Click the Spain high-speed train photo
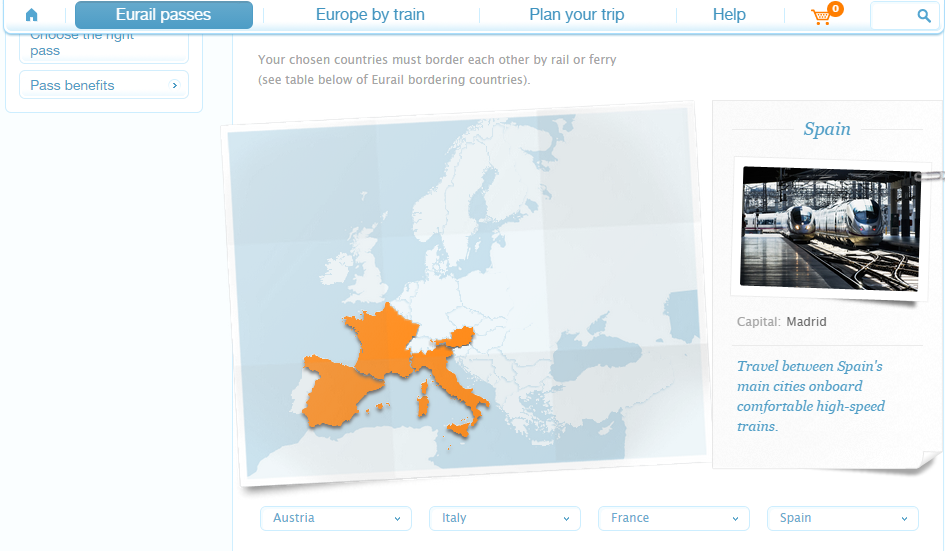945x551 pixels. (830, 227)
